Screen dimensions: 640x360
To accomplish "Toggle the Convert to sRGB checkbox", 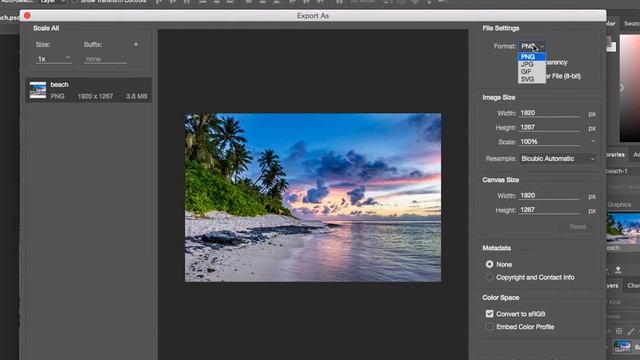I will tap(489, 313).
